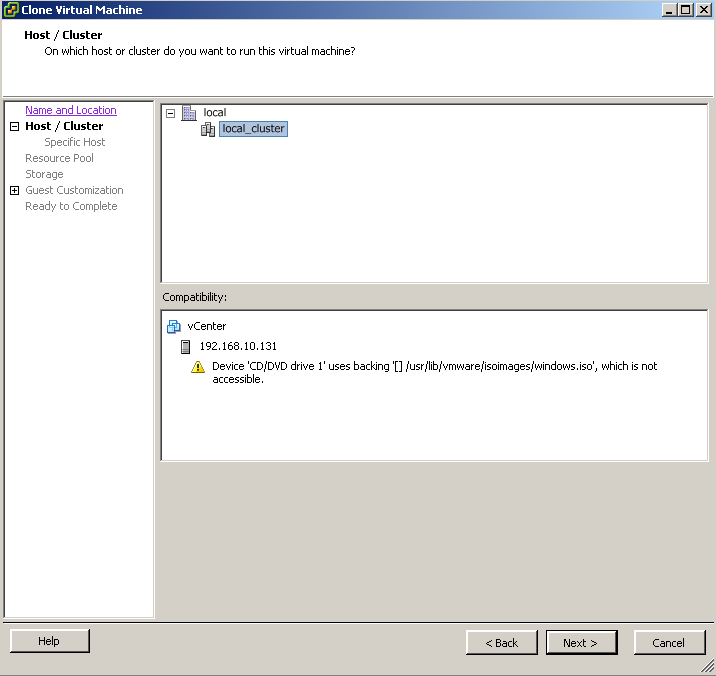Screen dimensions: 716x676
Task: Select the vCenter compatibility entry text
Action: [207, 326]
